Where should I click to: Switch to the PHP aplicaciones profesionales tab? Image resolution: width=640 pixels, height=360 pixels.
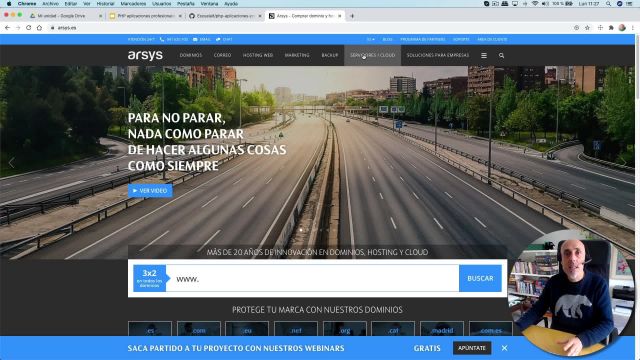tap(146, 16)
